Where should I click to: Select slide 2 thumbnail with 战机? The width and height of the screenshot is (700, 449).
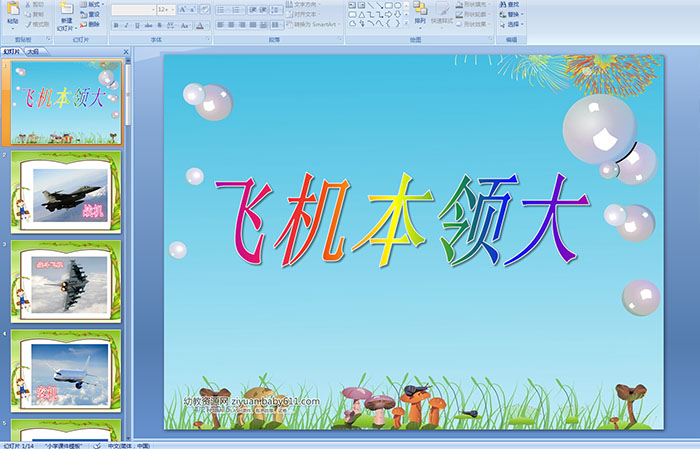pos(66,192)
